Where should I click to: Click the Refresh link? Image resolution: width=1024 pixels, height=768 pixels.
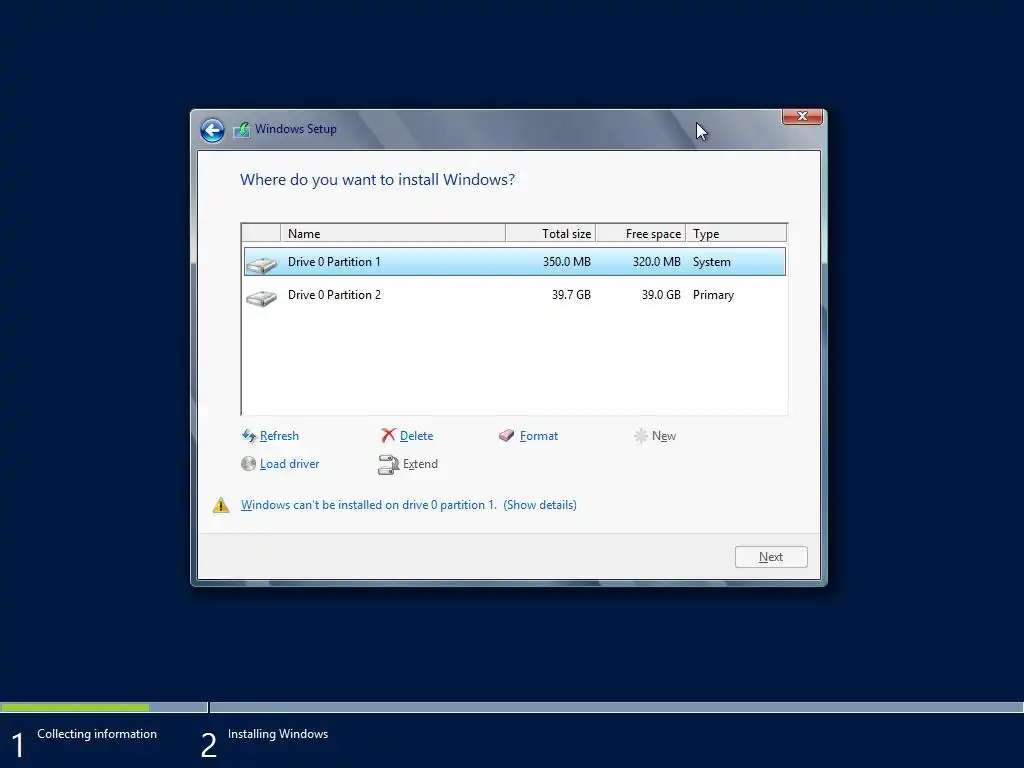[279, 436]
